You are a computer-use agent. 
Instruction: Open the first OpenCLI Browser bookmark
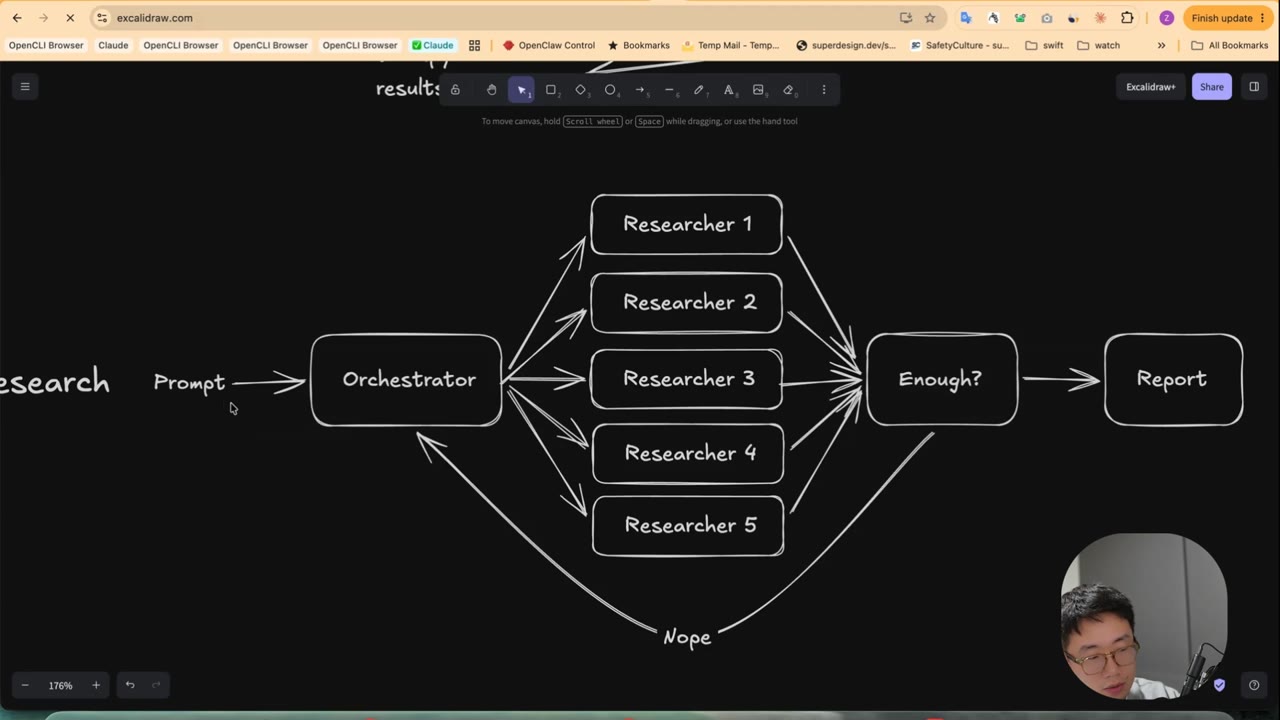[x=46, y=45]
